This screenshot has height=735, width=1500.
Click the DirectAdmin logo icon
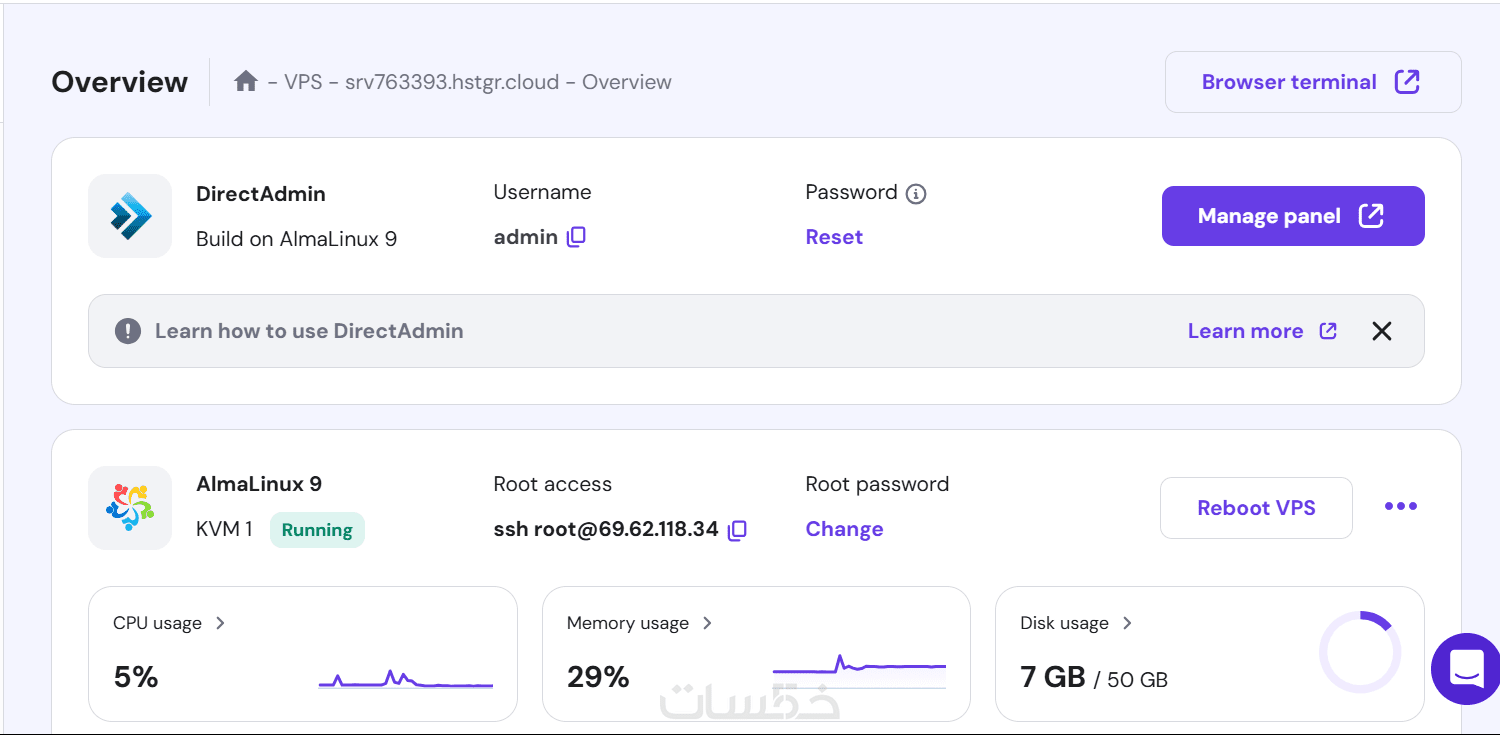130,216
